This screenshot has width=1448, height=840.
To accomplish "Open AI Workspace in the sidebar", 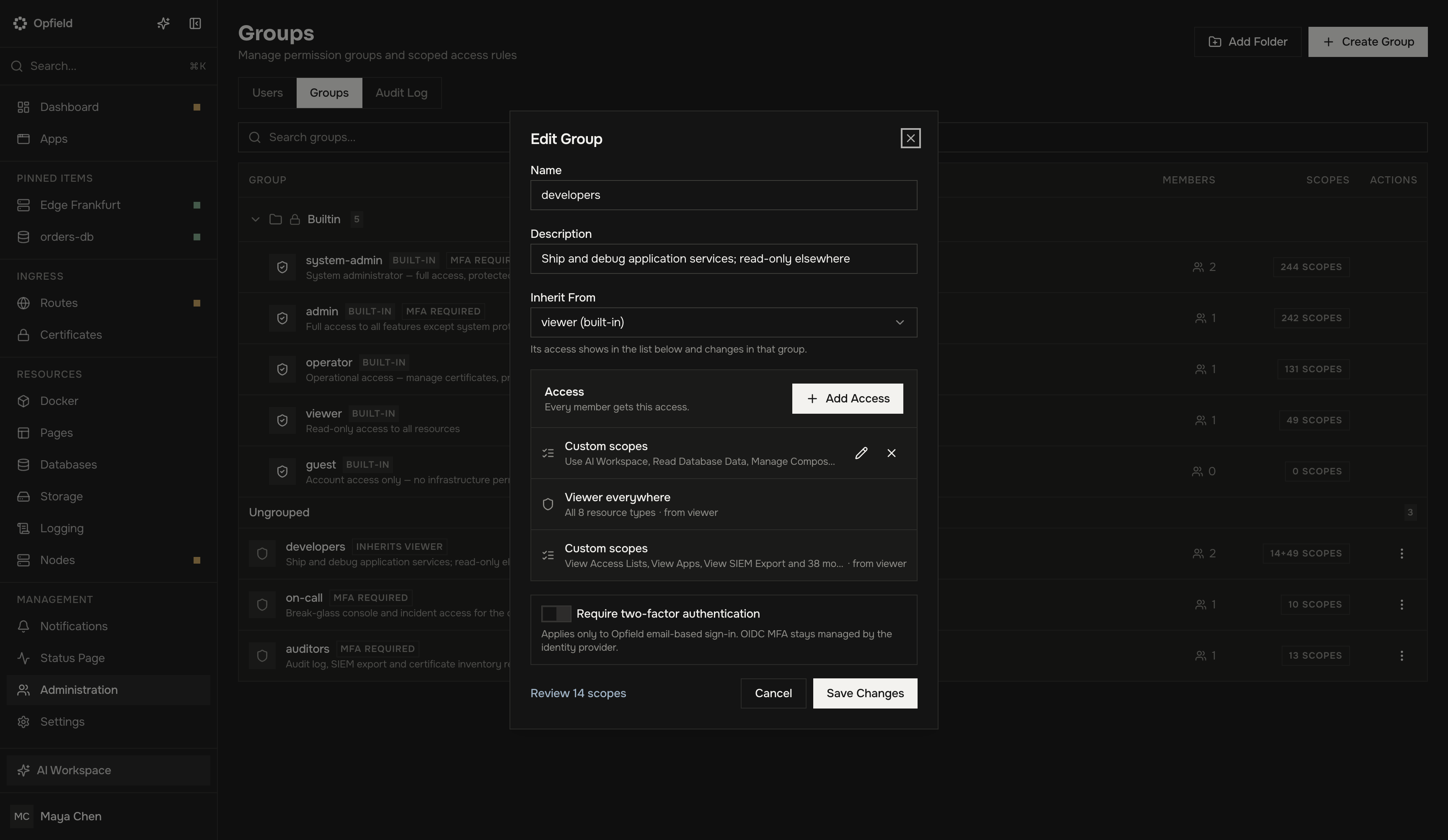I will pyautogui.click(x=109, y=770).
